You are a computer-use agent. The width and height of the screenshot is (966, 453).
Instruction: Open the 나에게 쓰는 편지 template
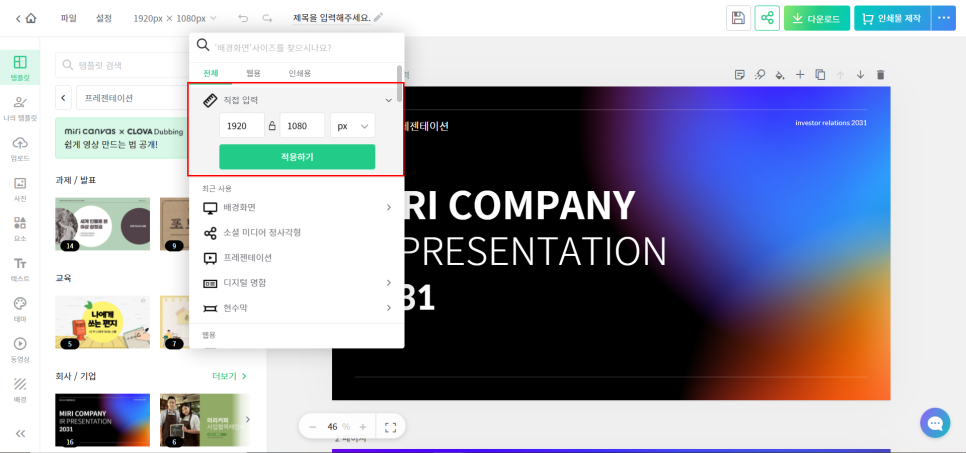click(x=102, y=322)
